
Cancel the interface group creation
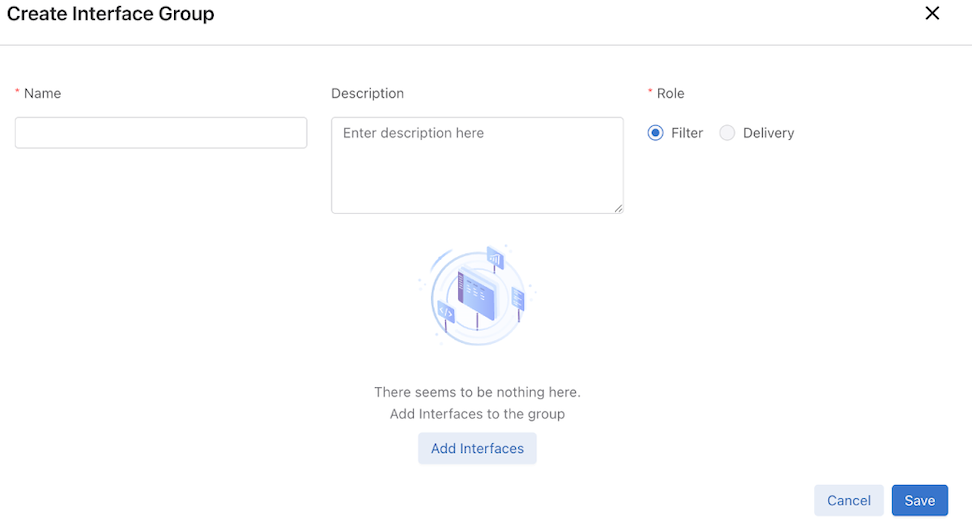(848, 500)
